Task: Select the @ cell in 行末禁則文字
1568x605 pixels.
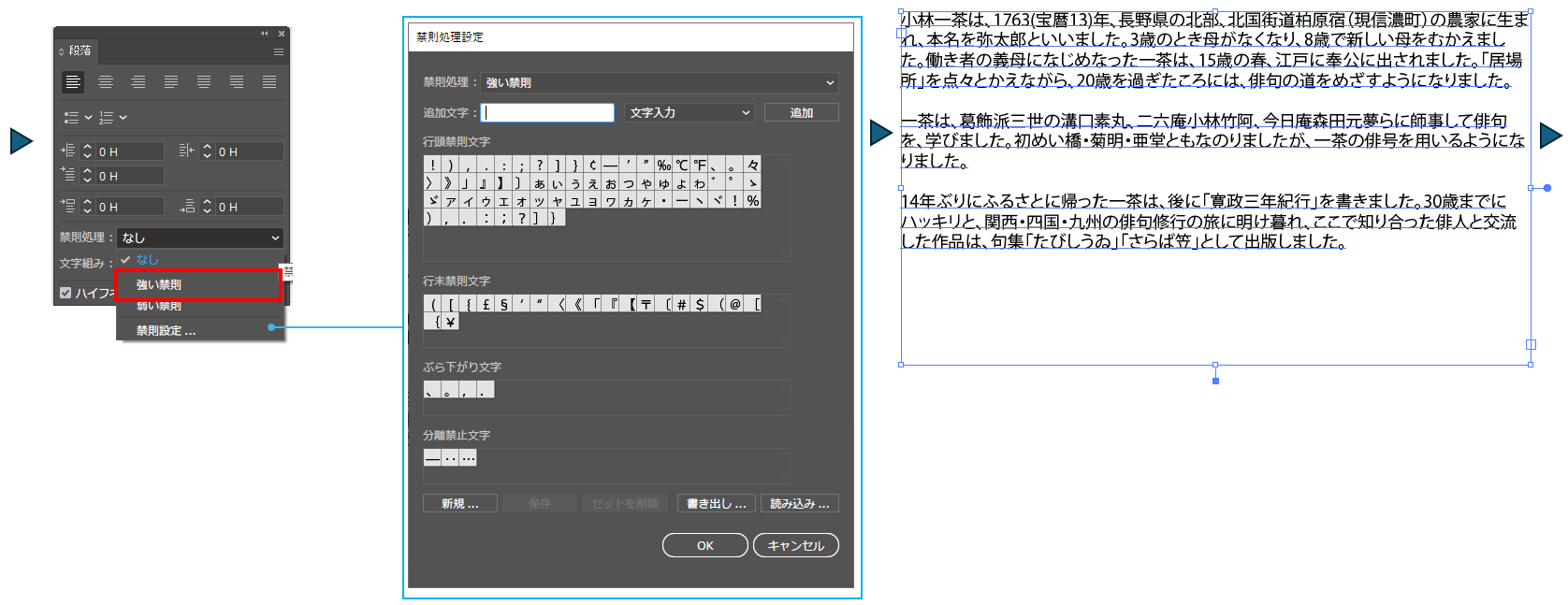Action: pos(734,304)
